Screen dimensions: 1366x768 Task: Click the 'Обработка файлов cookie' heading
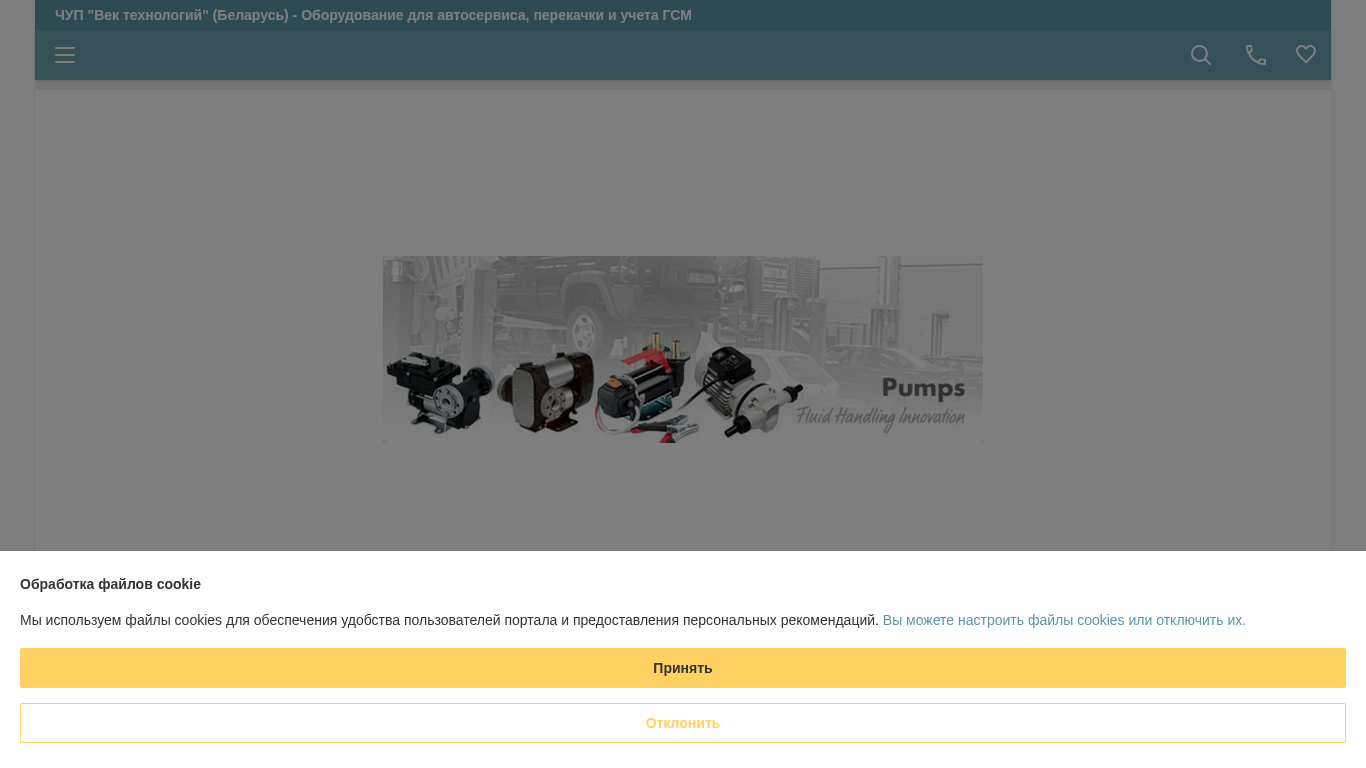point(110,584)
